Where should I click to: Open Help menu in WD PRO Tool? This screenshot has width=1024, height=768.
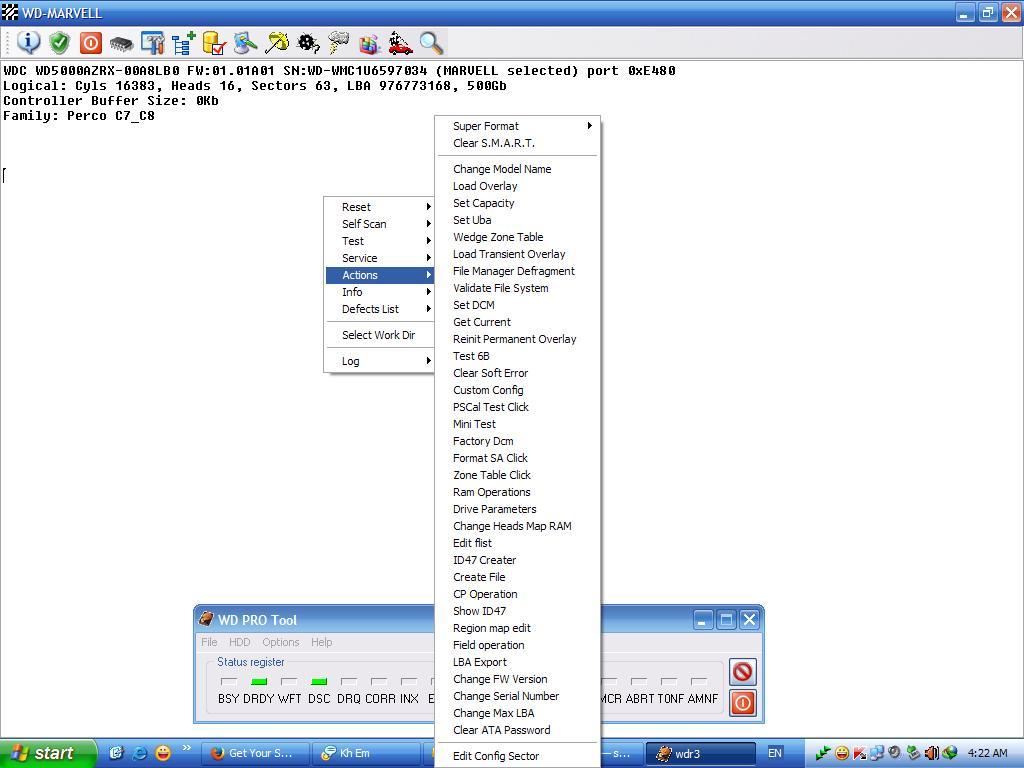coord(321,642)
